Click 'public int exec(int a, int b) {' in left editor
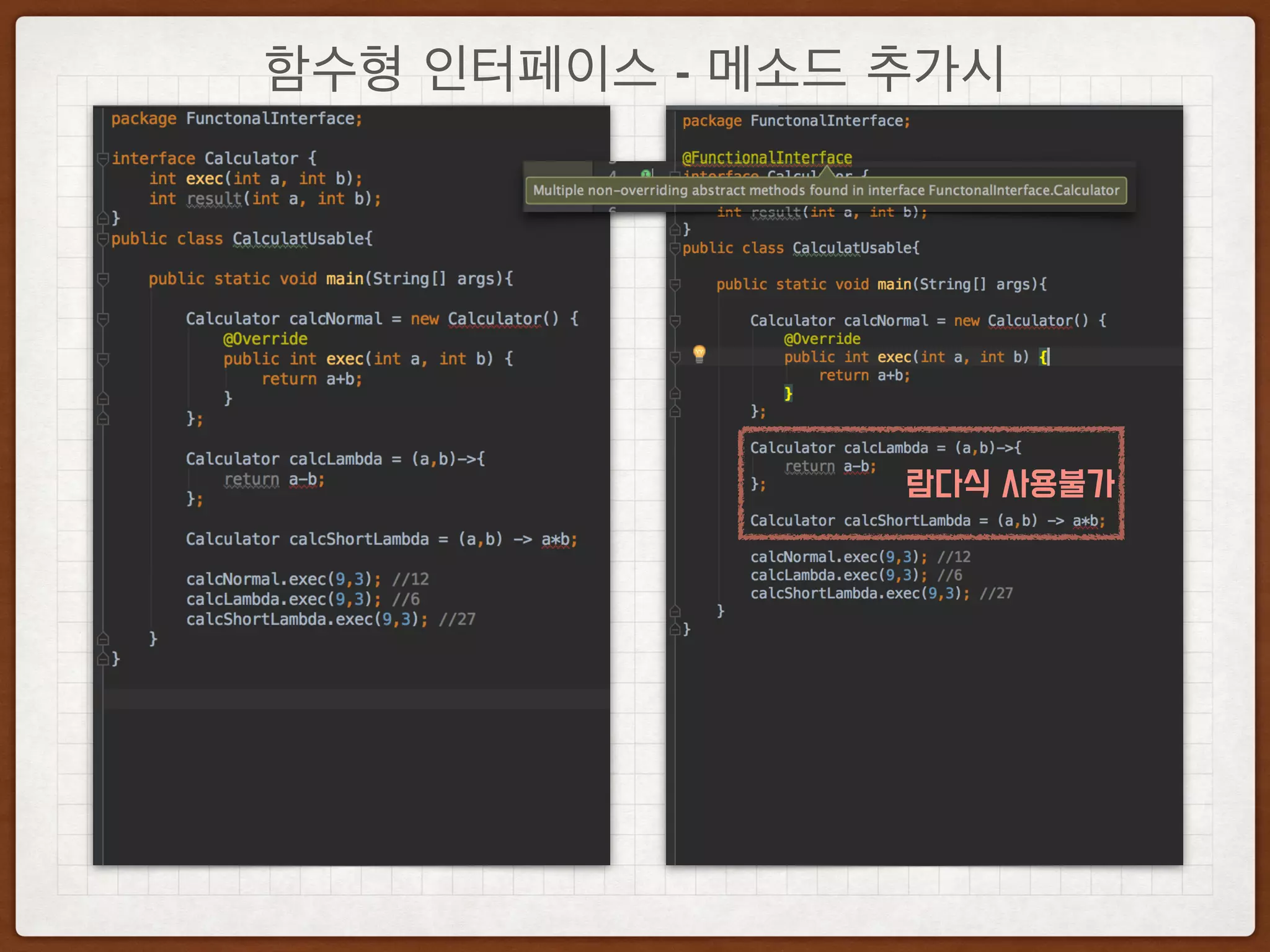The width and height of the screenshot is (1270, 952). coord(368,359)
